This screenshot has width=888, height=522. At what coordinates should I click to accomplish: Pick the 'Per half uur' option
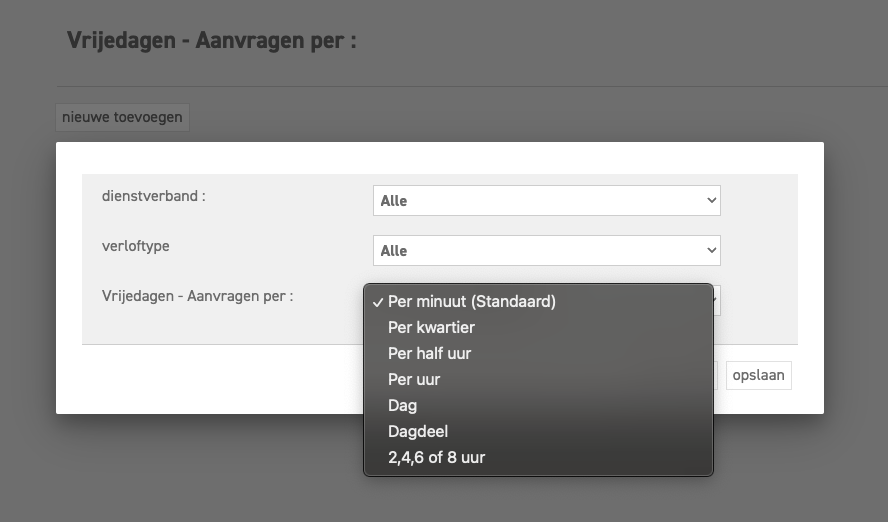[429, 353]
